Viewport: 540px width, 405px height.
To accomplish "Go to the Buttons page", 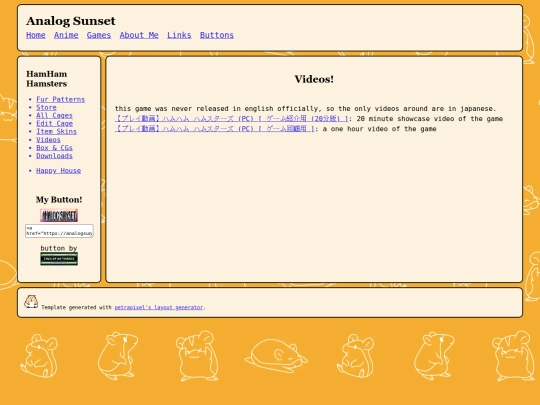I will click(217, 35).
